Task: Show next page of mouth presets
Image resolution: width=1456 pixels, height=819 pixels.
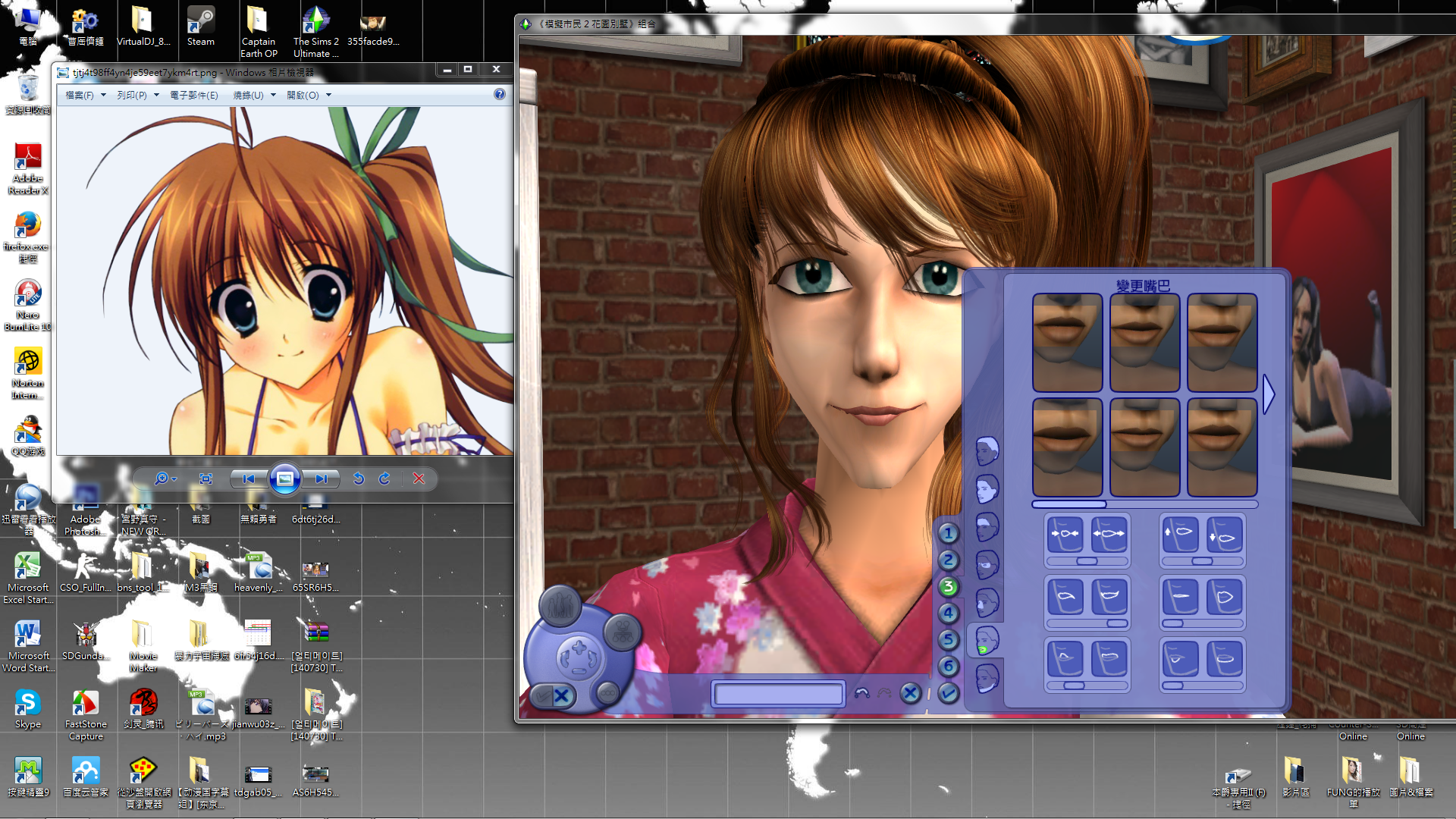Action: (x=1269, y=394)
